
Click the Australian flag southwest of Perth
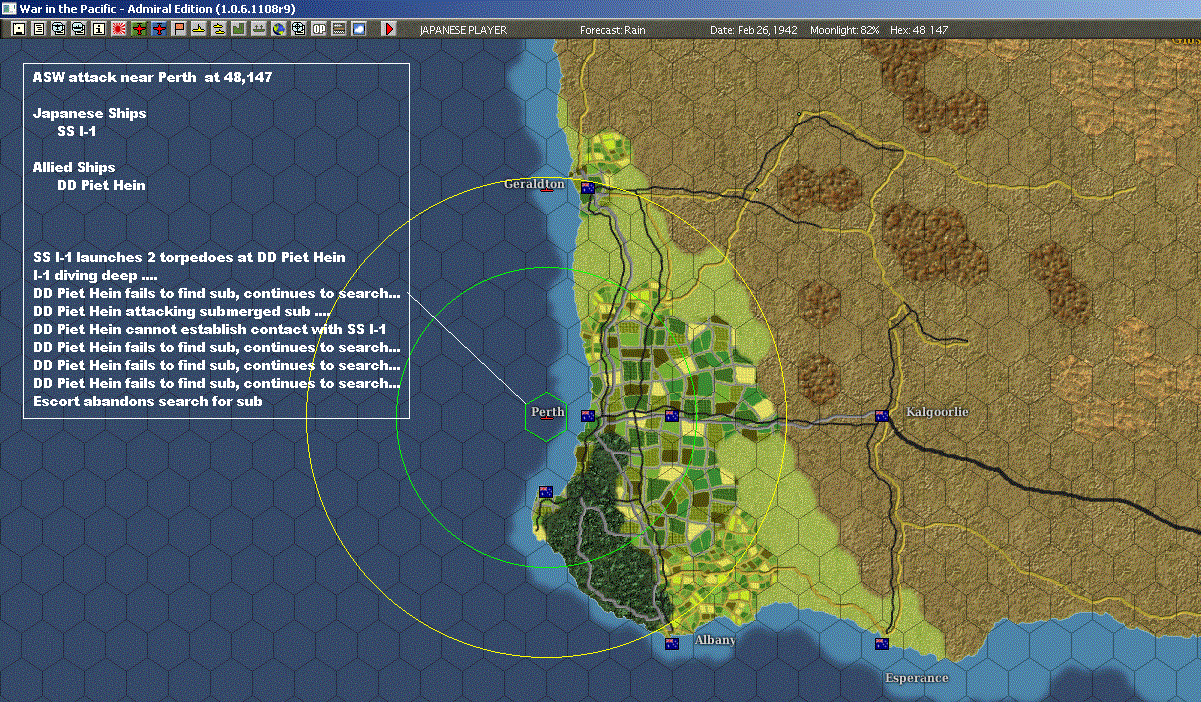tap(546, 491)
